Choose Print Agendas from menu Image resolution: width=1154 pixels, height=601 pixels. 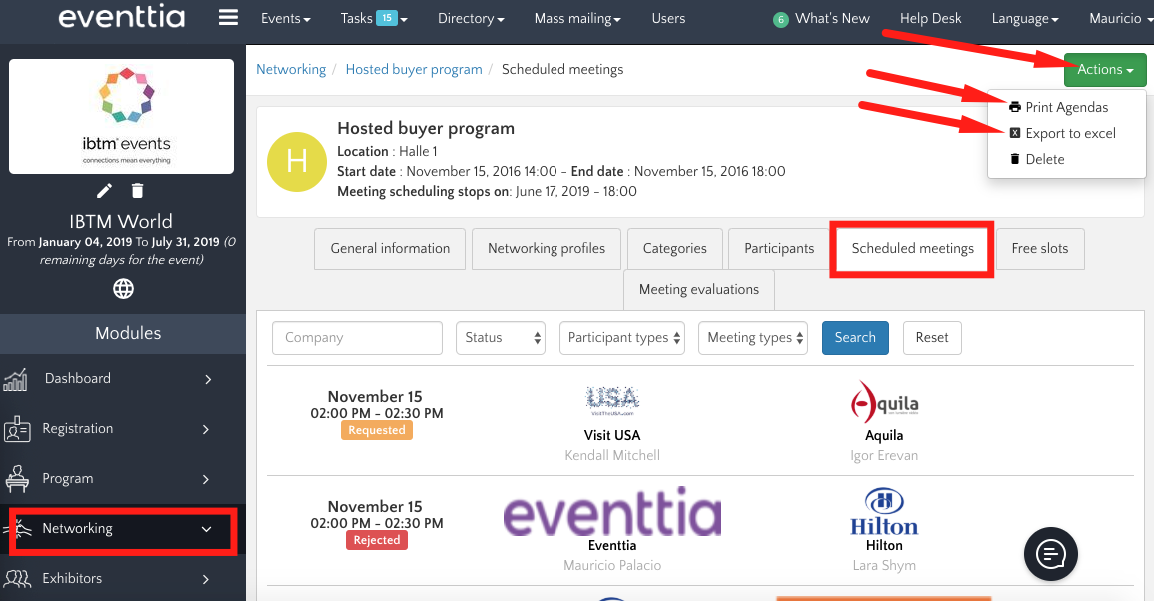click(x=1066, y=107)
